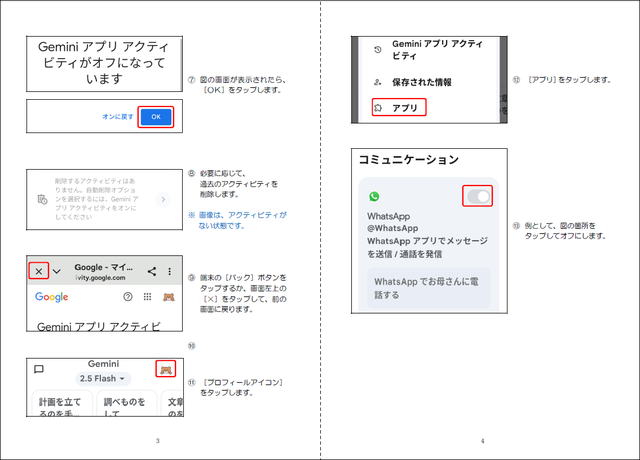Click the Gemini アプリ アクティビ page heading
This screenshot has height=460, width=640.
click(99, 327)
